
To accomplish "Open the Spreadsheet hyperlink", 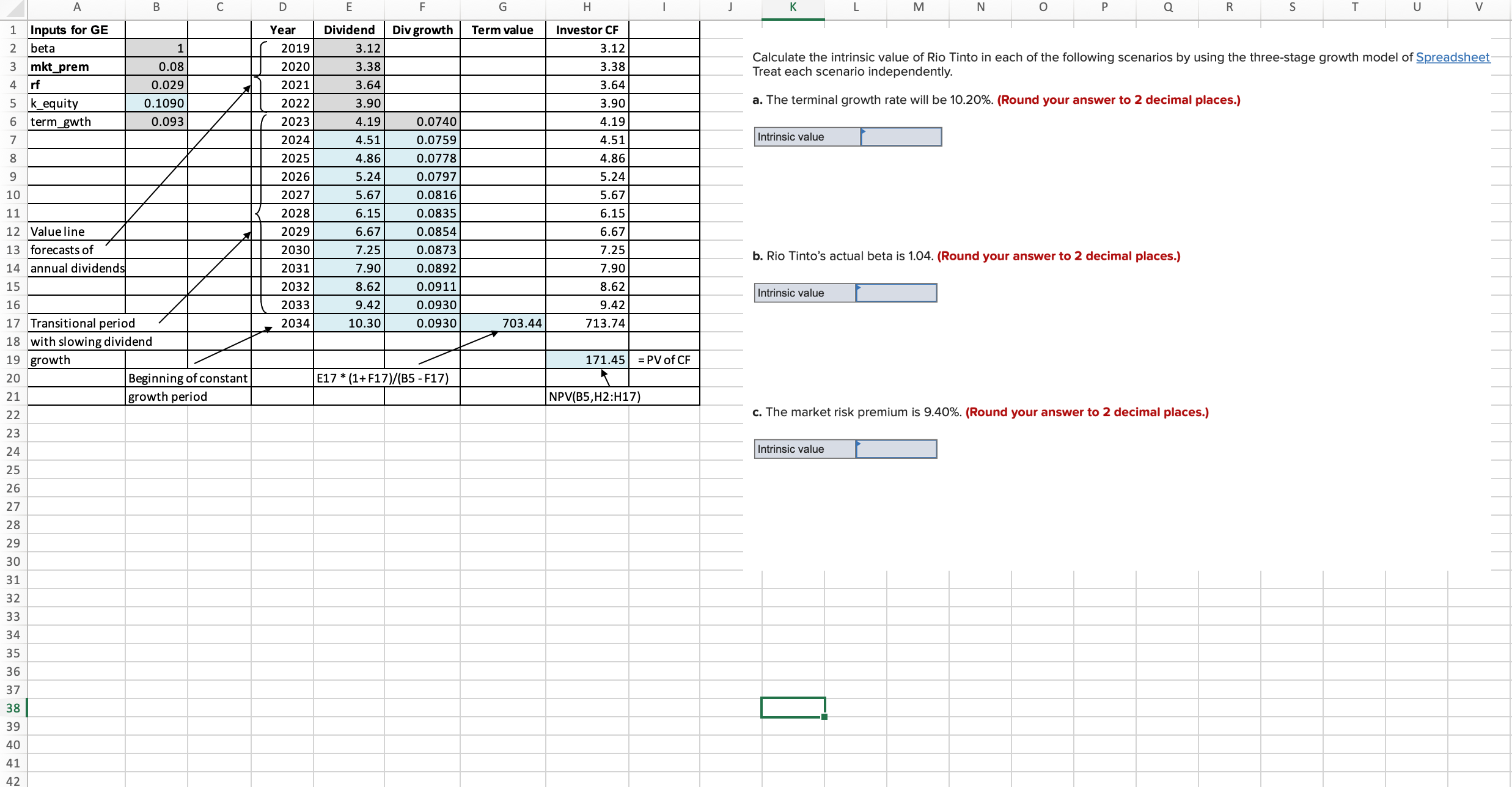I will tap(1453, 57).
